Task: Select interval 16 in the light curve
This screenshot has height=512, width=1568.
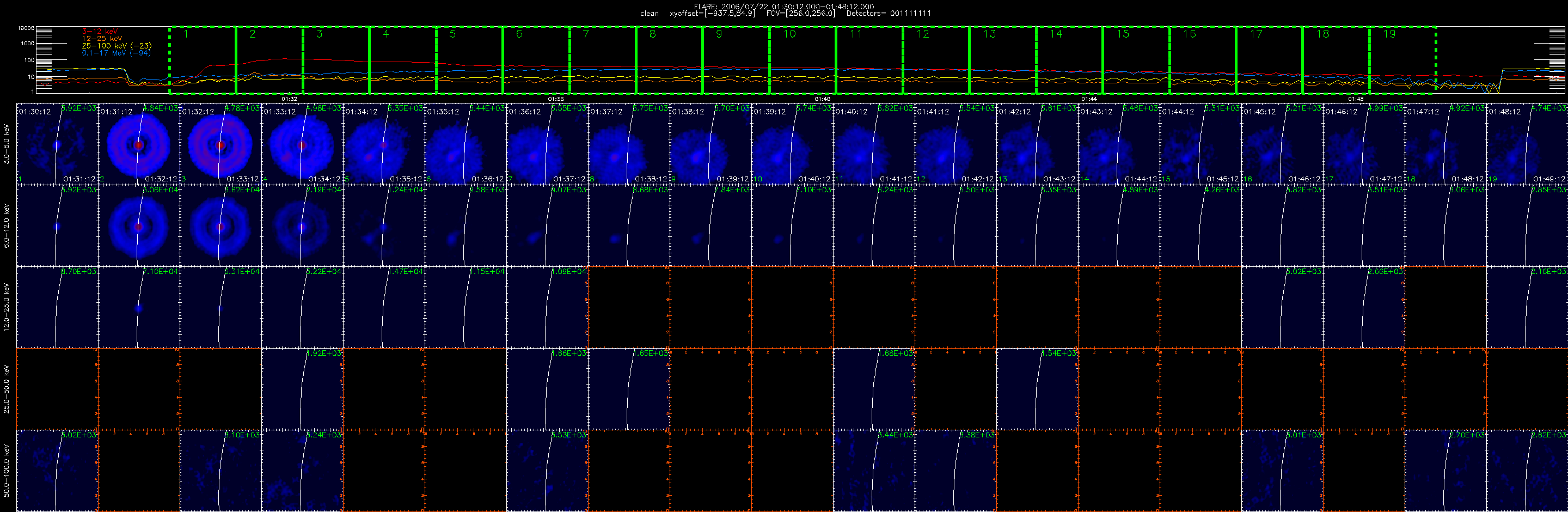Action: click(x=1203, y=60)
